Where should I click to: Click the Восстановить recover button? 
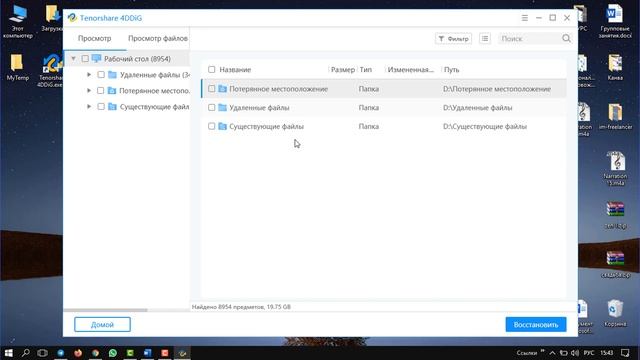(x=536, y=324)
